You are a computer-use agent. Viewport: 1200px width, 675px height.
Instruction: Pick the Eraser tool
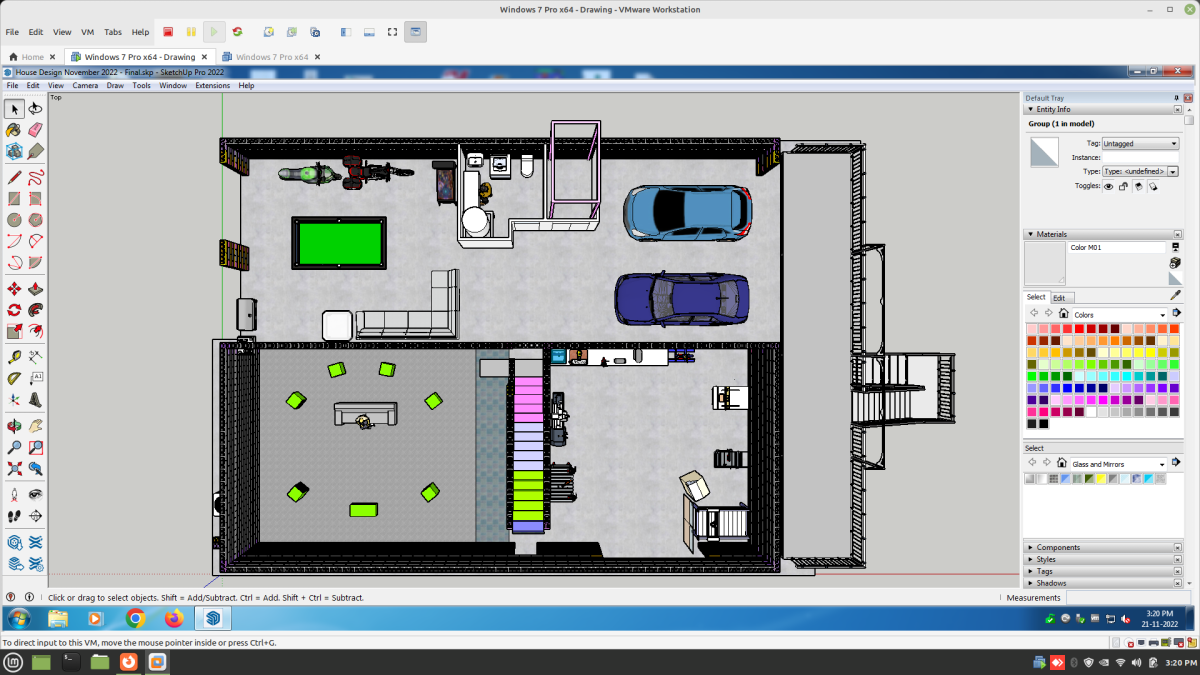click(x=36, y=130)
